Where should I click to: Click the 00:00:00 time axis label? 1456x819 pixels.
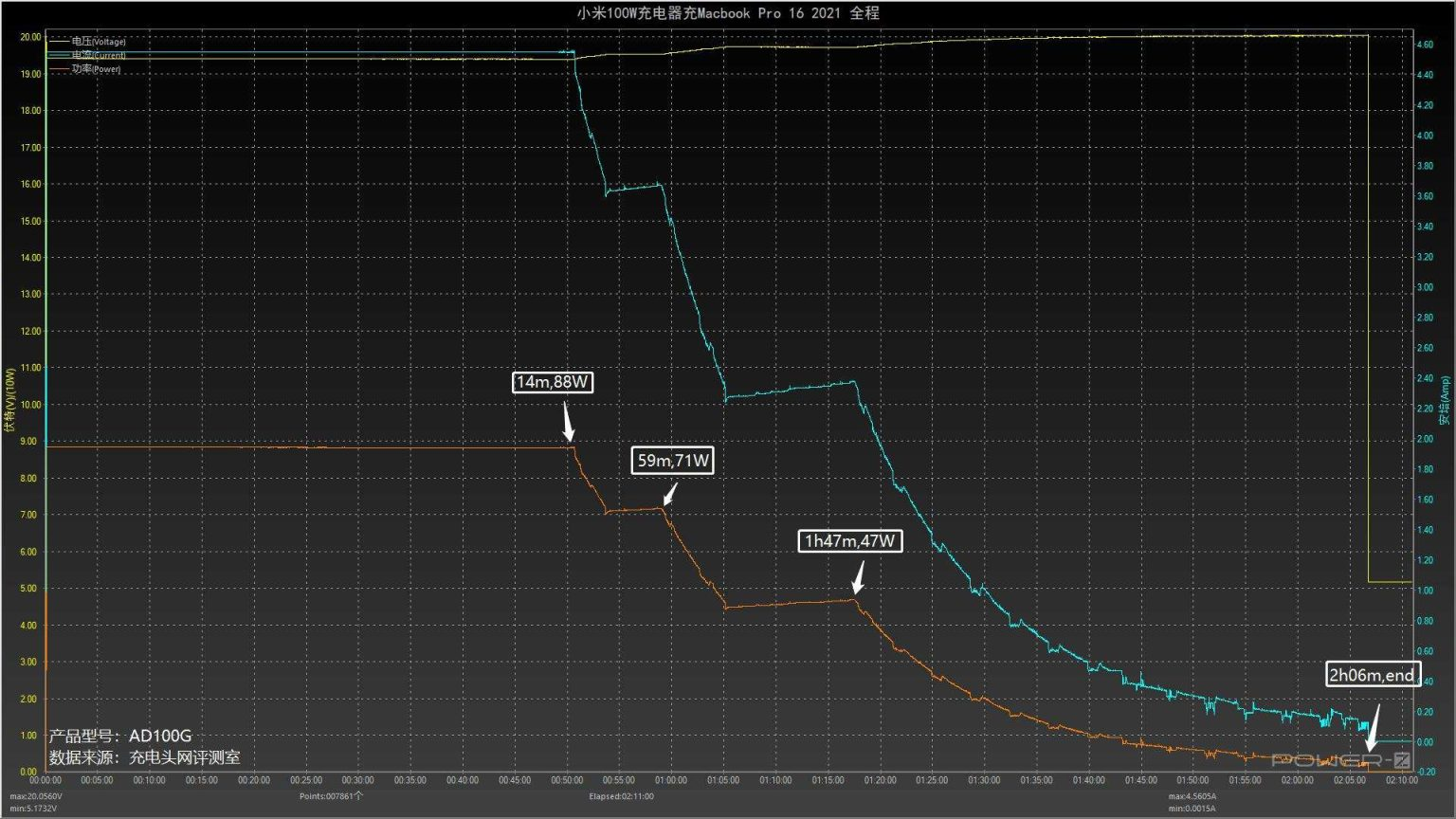point(45,780)
